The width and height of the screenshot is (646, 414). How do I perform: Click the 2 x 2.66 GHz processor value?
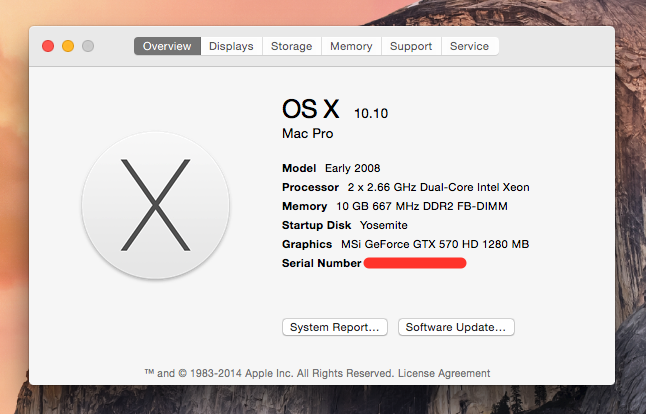pos(438,187)
